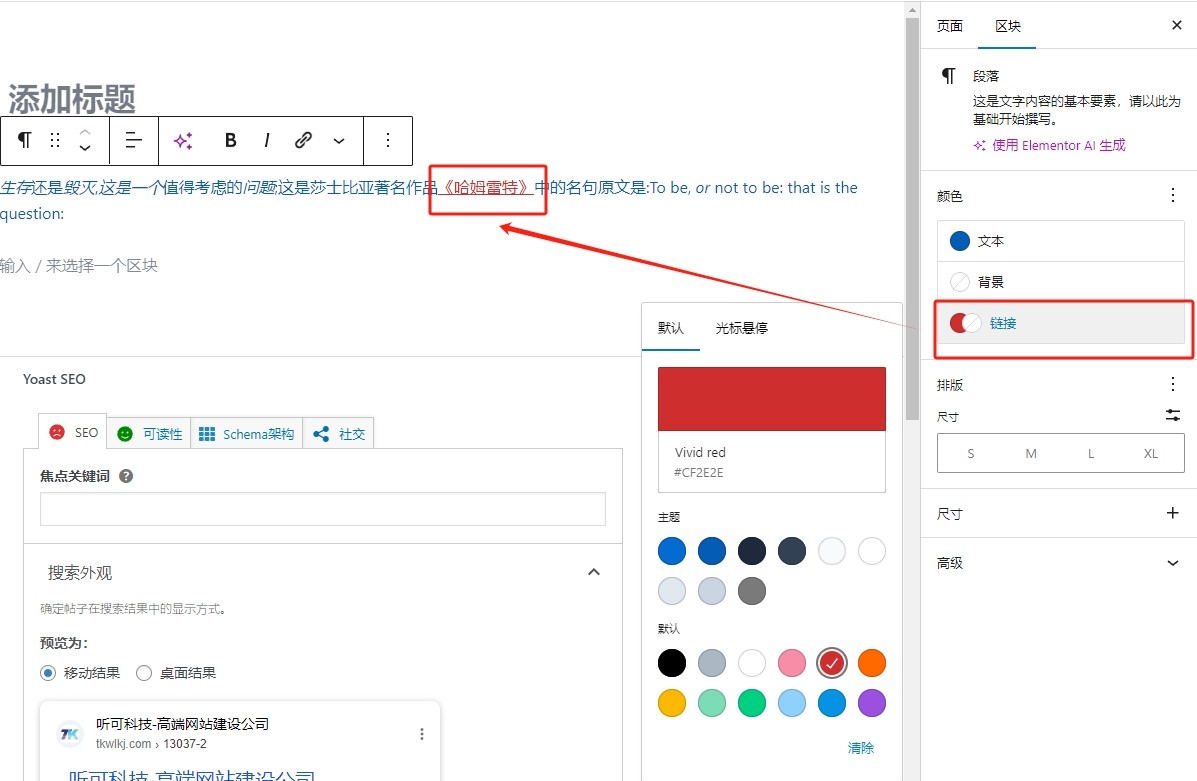This screenshot has height=781, width=1197.
Task: Click the 添加标题 title field
Action: [x=73, y=98]
